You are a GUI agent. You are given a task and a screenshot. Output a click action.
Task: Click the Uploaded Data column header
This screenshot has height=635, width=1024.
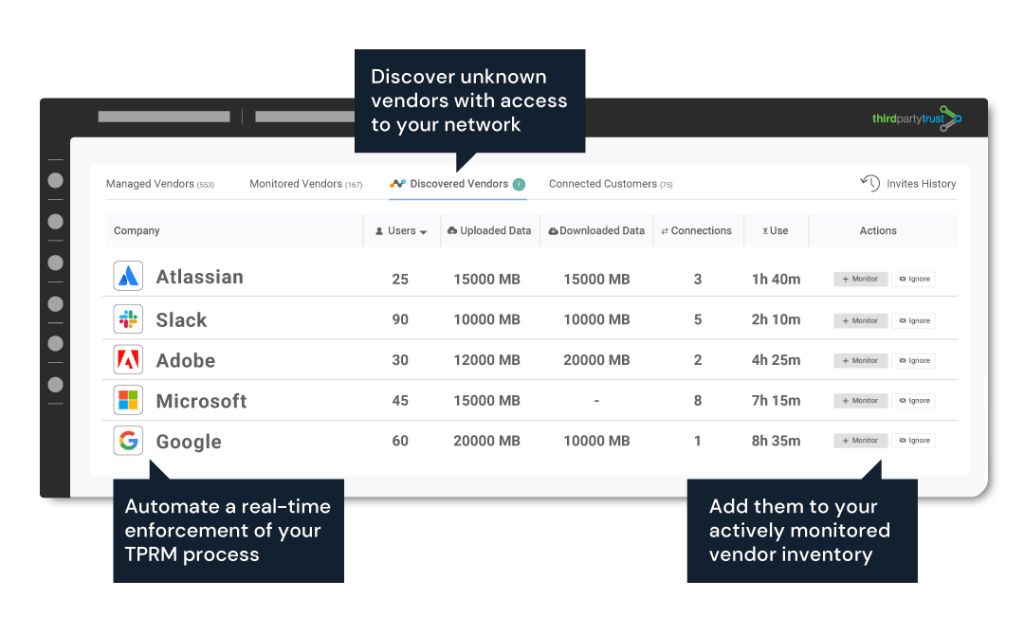click(489, 231)
